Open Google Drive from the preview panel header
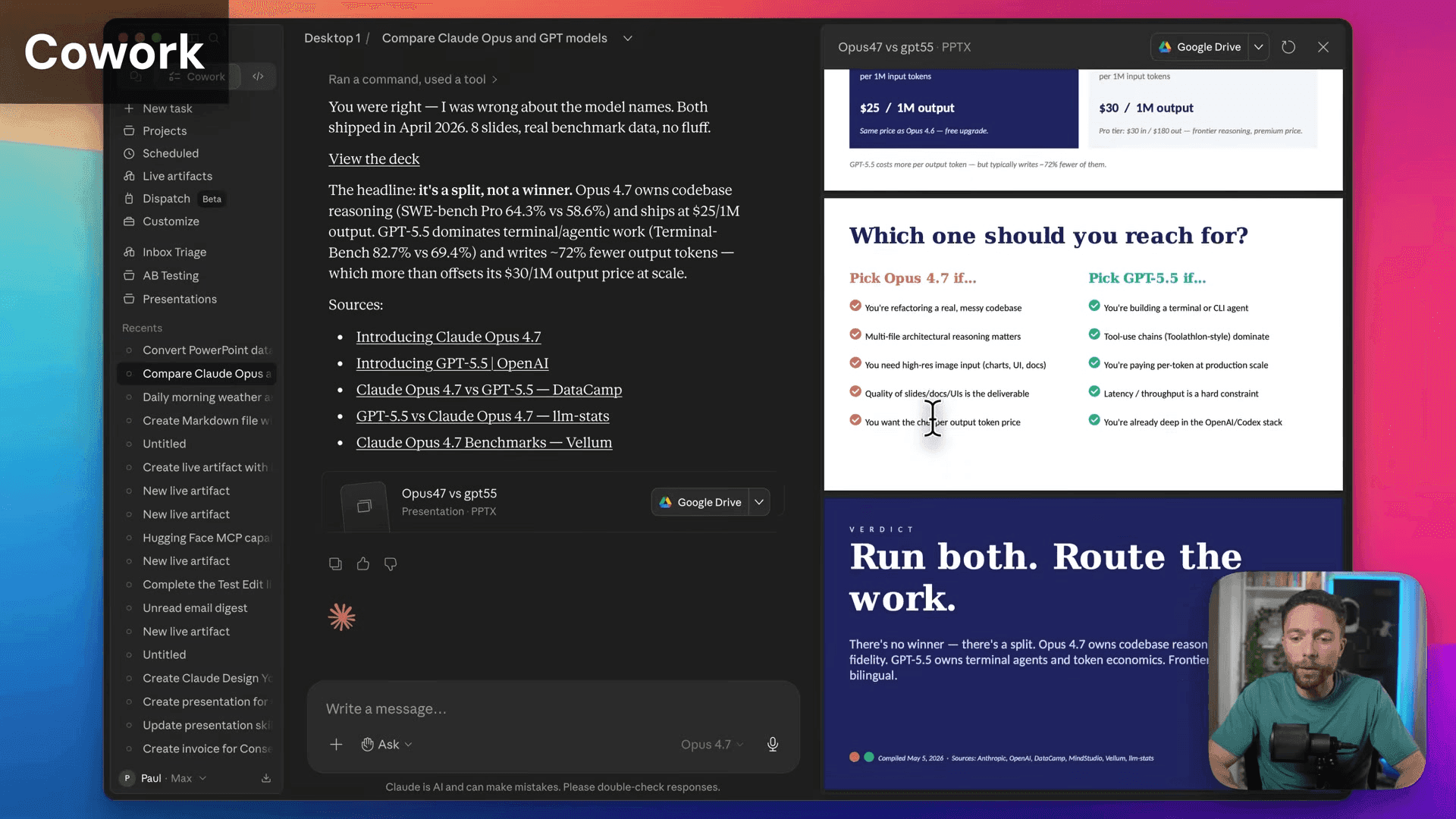Viewport: 1456px width, 819px height. point(1200,47)
